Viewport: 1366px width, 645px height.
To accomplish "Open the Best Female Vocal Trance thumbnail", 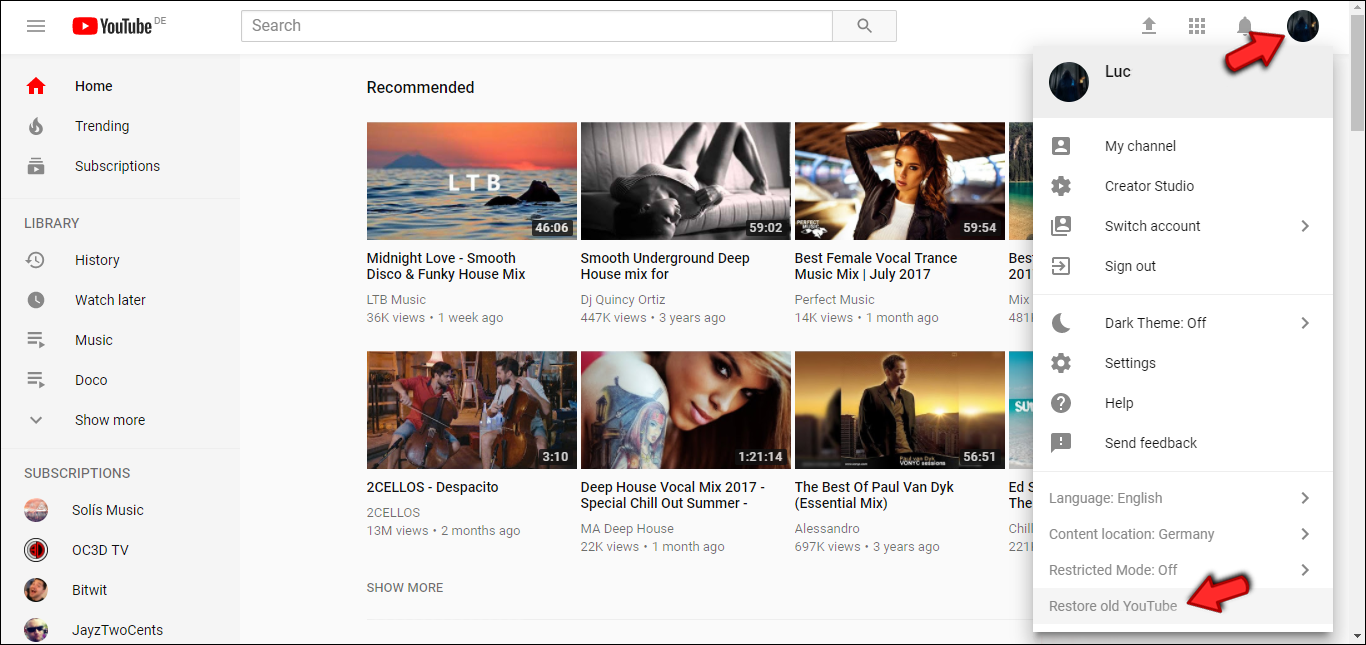I will tap(900, 181).
